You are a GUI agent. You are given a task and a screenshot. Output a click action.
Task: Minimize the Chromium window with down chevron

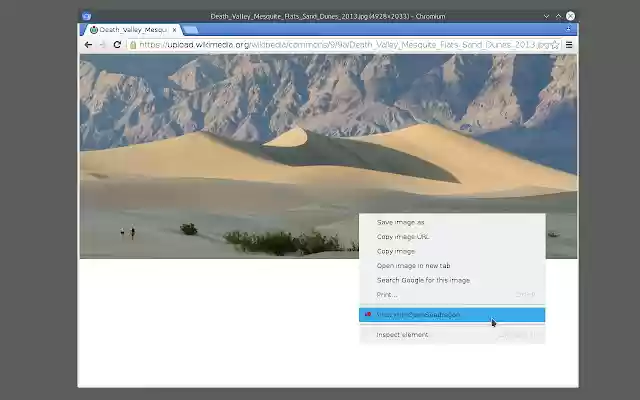pos(546,16)
